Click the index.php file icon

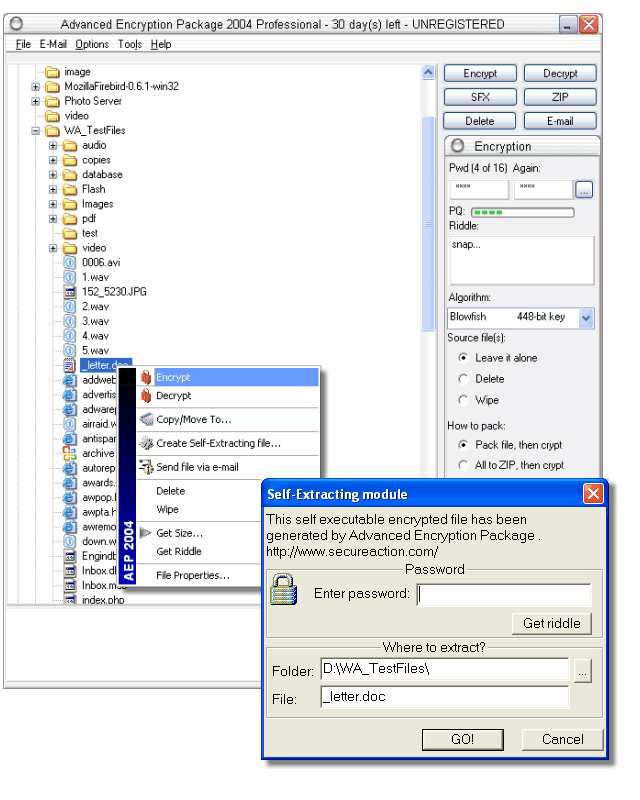pyautogui.click(x=69, y=599)
